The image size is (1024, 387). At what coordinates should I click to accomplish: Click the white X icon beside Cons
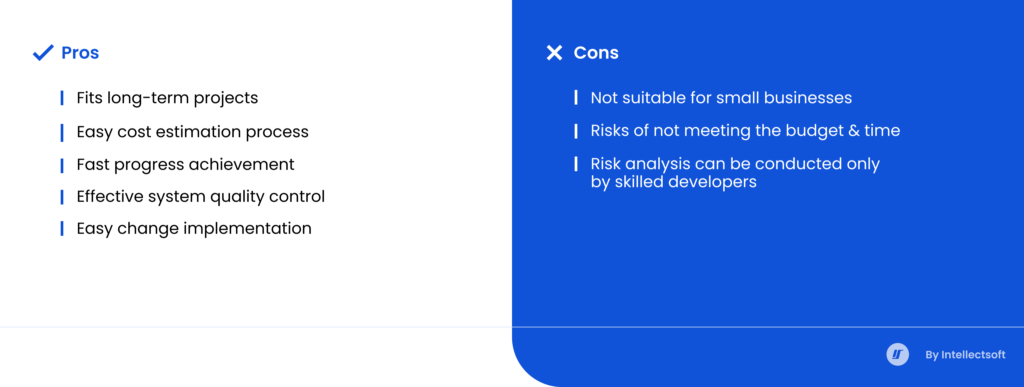coord(554,53)
